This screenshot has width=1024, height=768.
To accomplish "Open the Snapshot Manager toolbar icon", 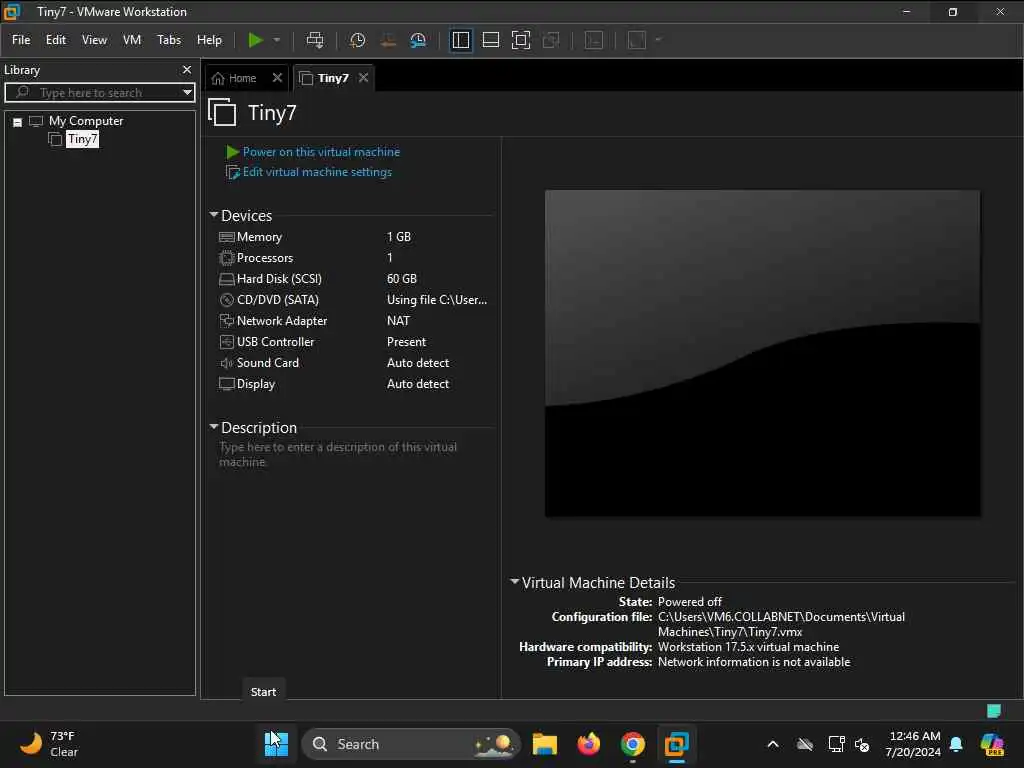I will click(418, 40).
